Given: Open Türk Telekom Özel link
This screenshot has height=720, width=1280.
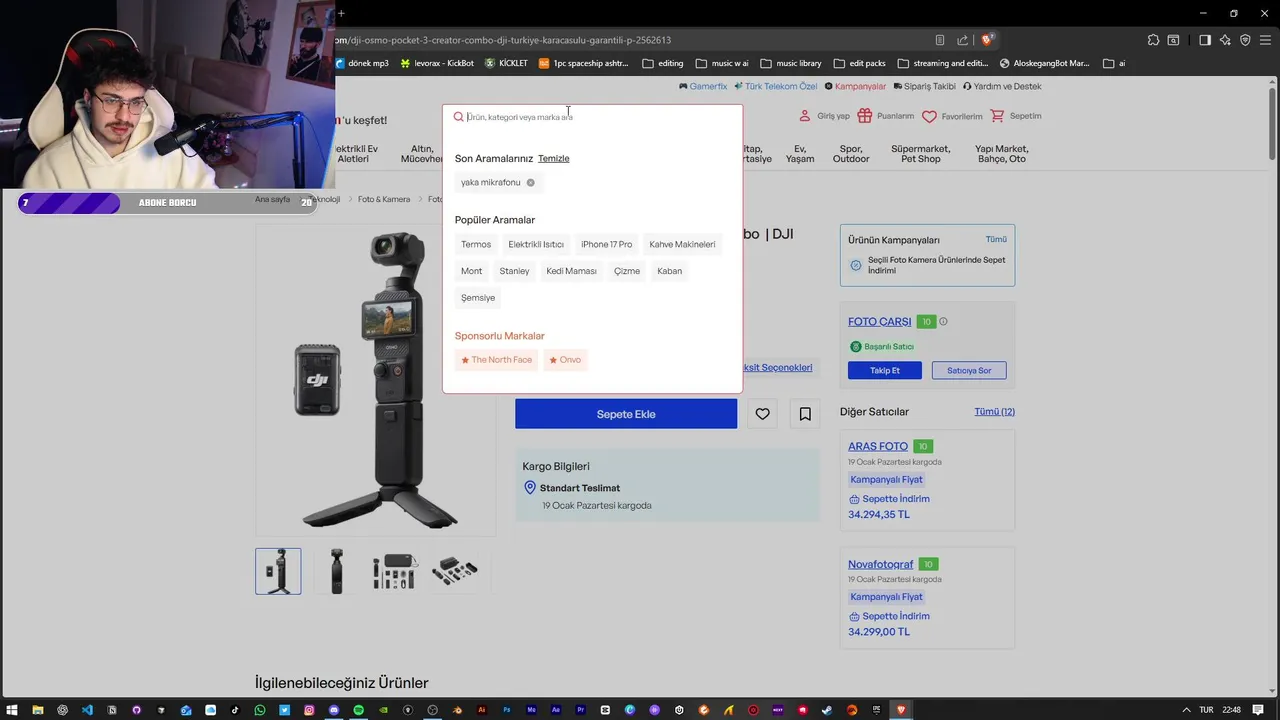Looking at the screenshot, I should 775,87.
